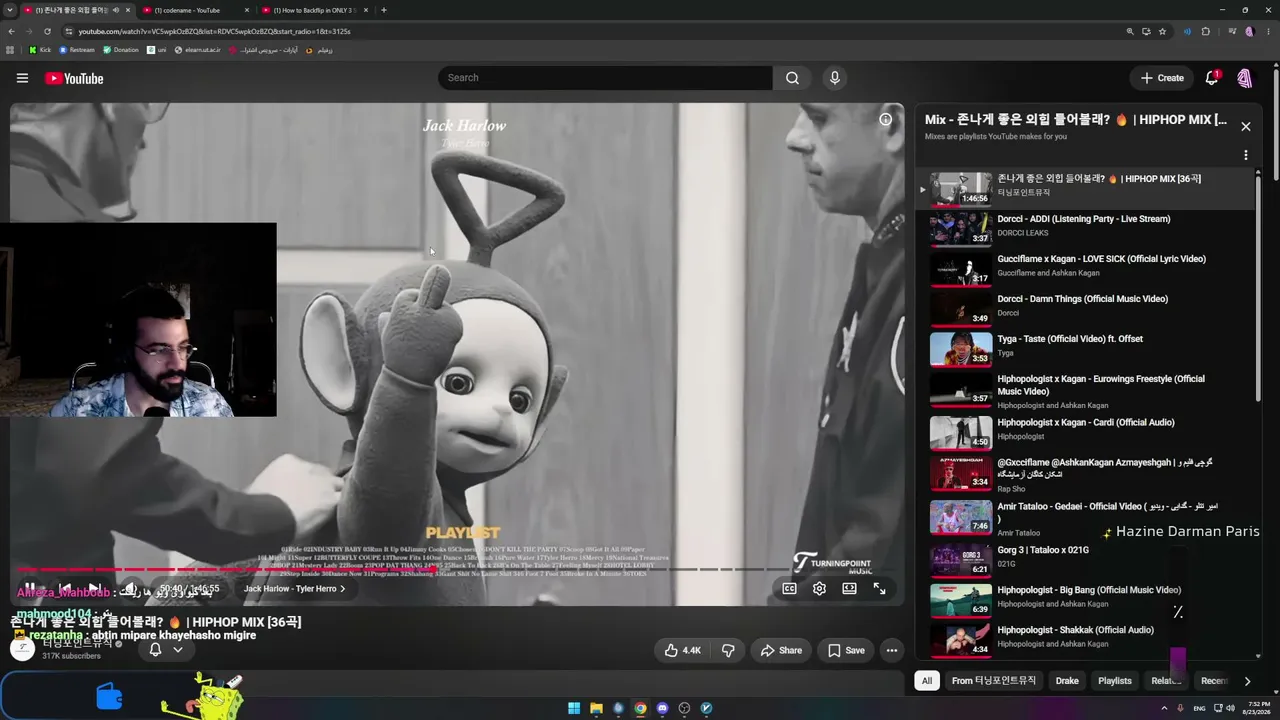This screenshot has height=720, width=1280.
Task: Open Hiphopologist - Big Bang video
Action: tap(1089, 590)
